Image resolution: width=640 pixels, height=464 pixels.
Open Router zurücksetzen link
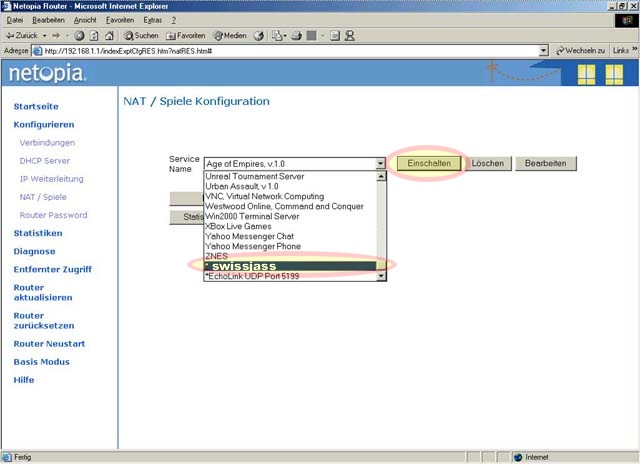tap(44, 321)
